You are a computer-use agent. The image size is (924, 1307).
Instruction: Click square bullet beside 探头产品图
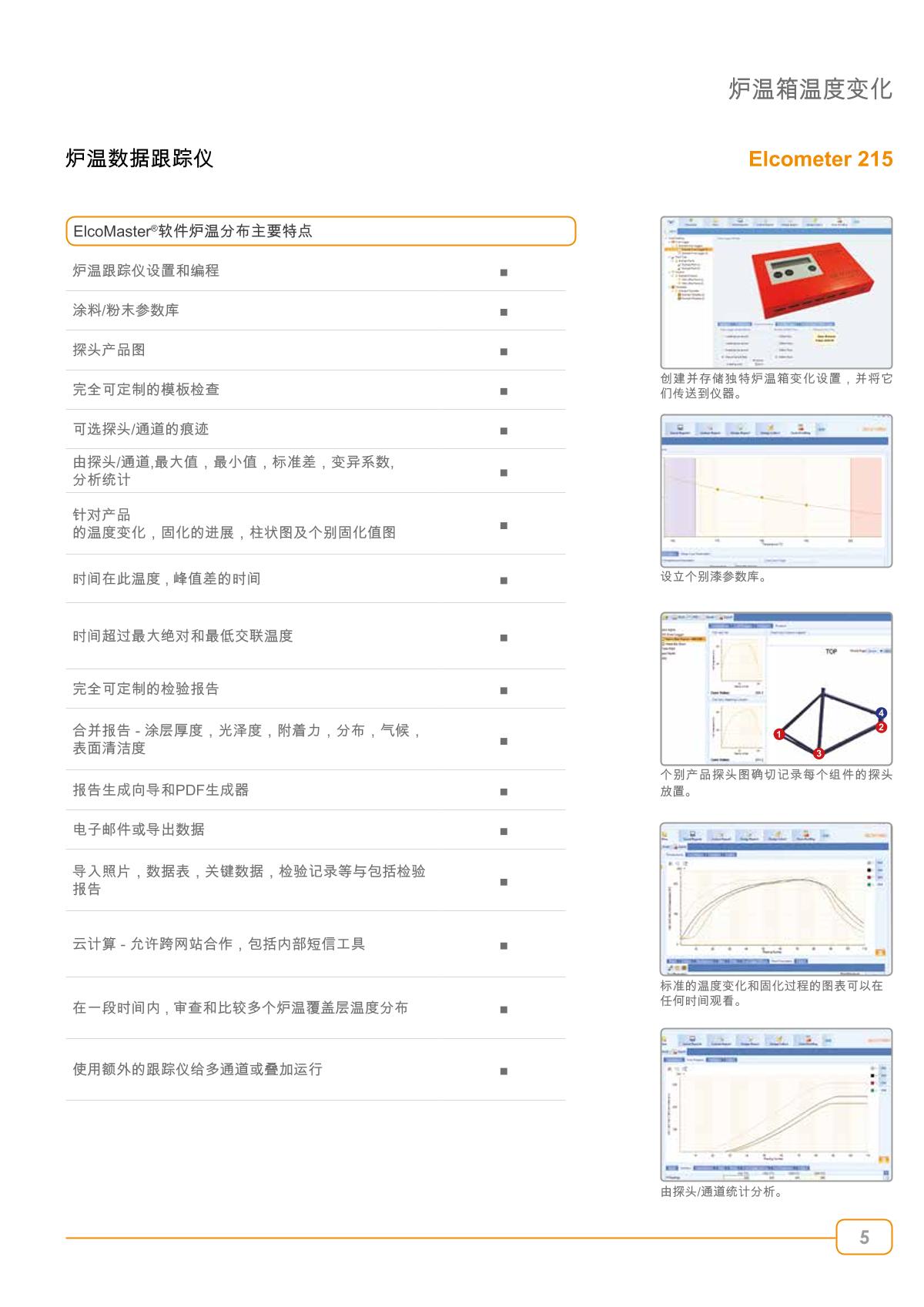pyautogui.click(x=504, y=351)
